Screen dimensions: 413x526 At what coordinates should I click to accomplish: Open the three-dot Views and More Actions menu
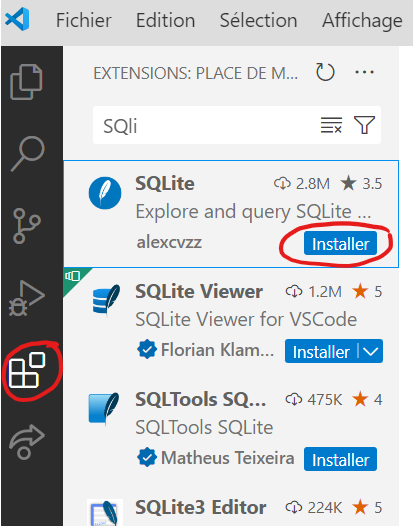[x=364, y=72]
